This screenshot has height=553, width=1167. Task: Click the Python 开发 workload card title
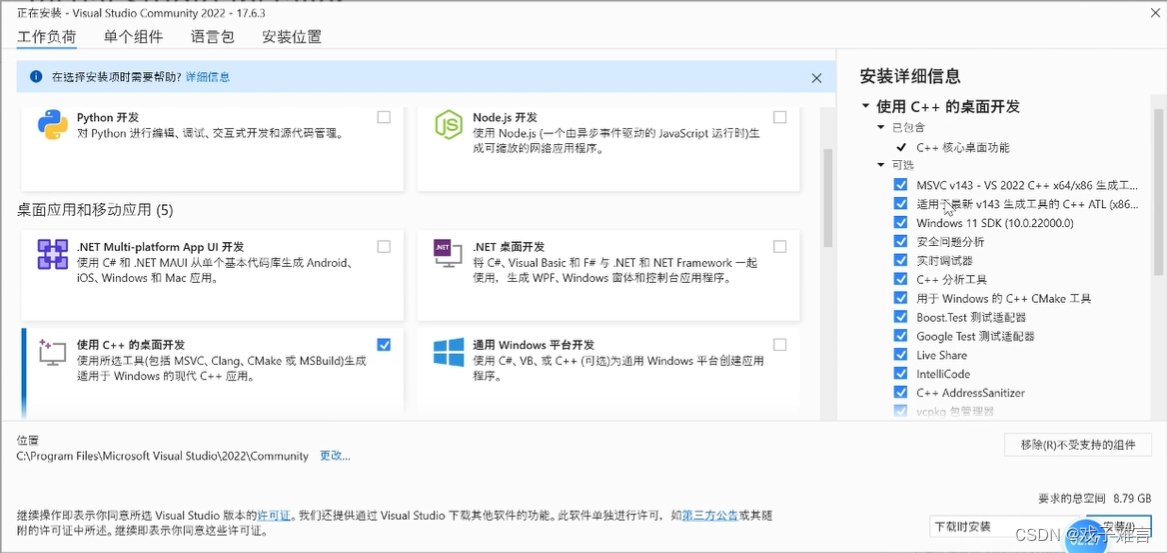108,118
